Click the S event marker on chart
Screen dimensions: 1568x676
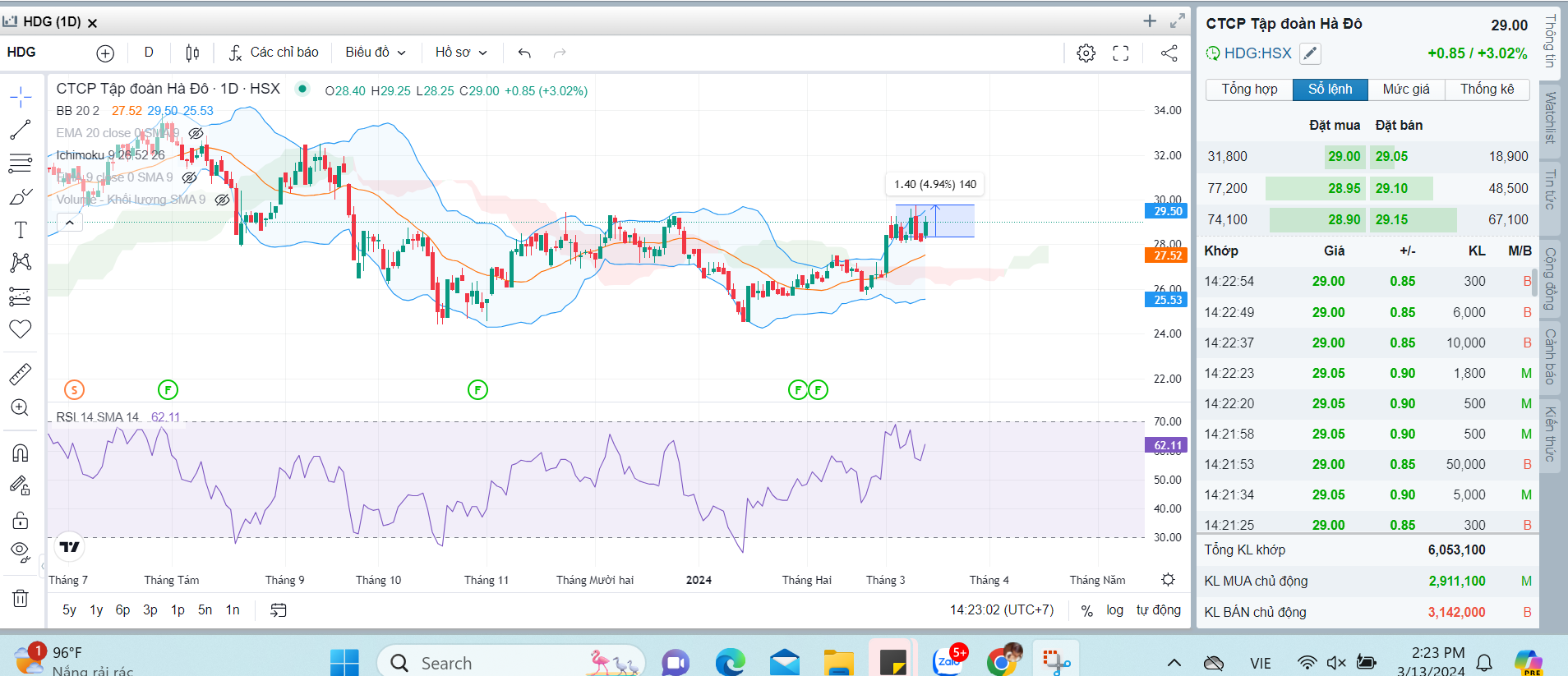click(74, 390)
